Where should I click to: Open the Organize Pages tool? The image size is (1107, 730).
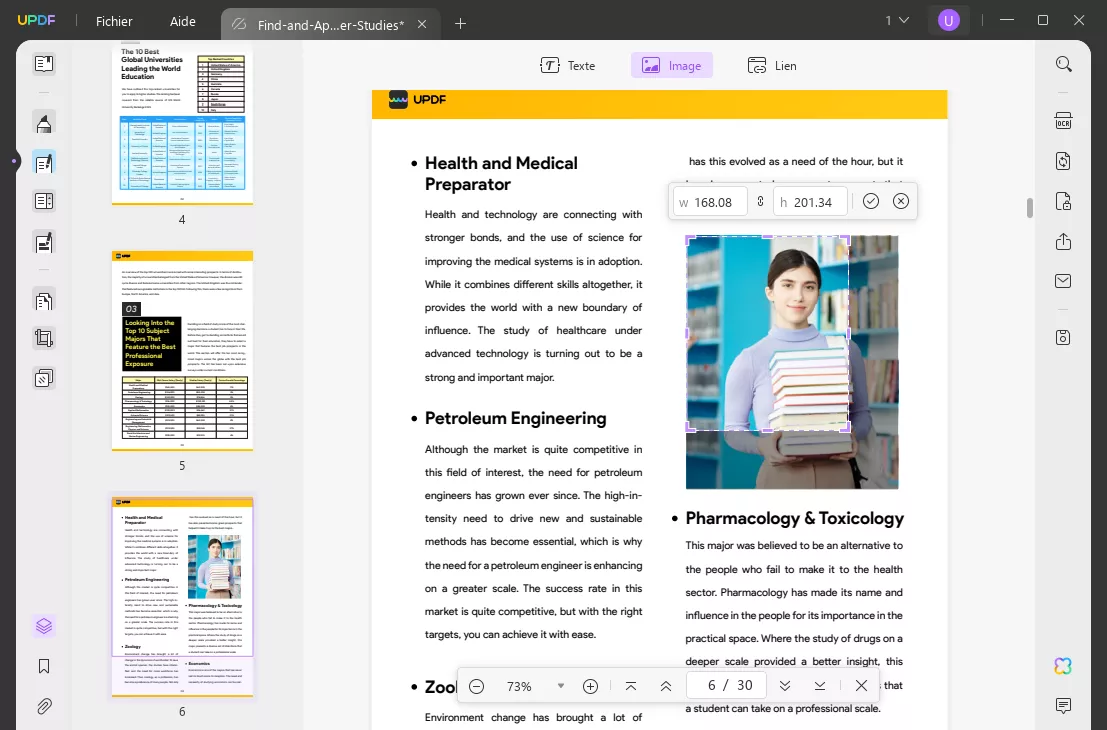click(x=44, y=201)
